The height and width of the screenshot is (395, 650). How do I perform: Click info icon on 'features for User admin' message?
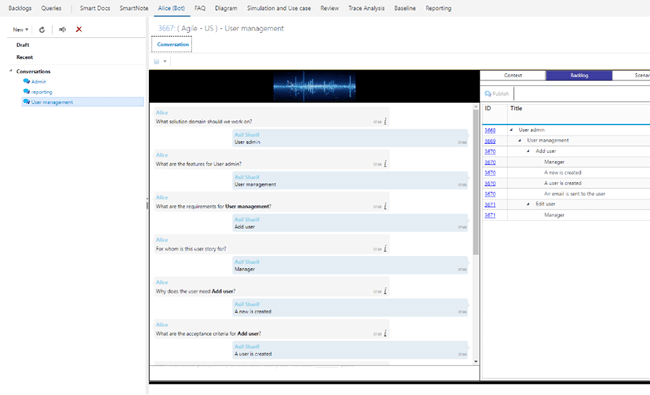(386, 164)
